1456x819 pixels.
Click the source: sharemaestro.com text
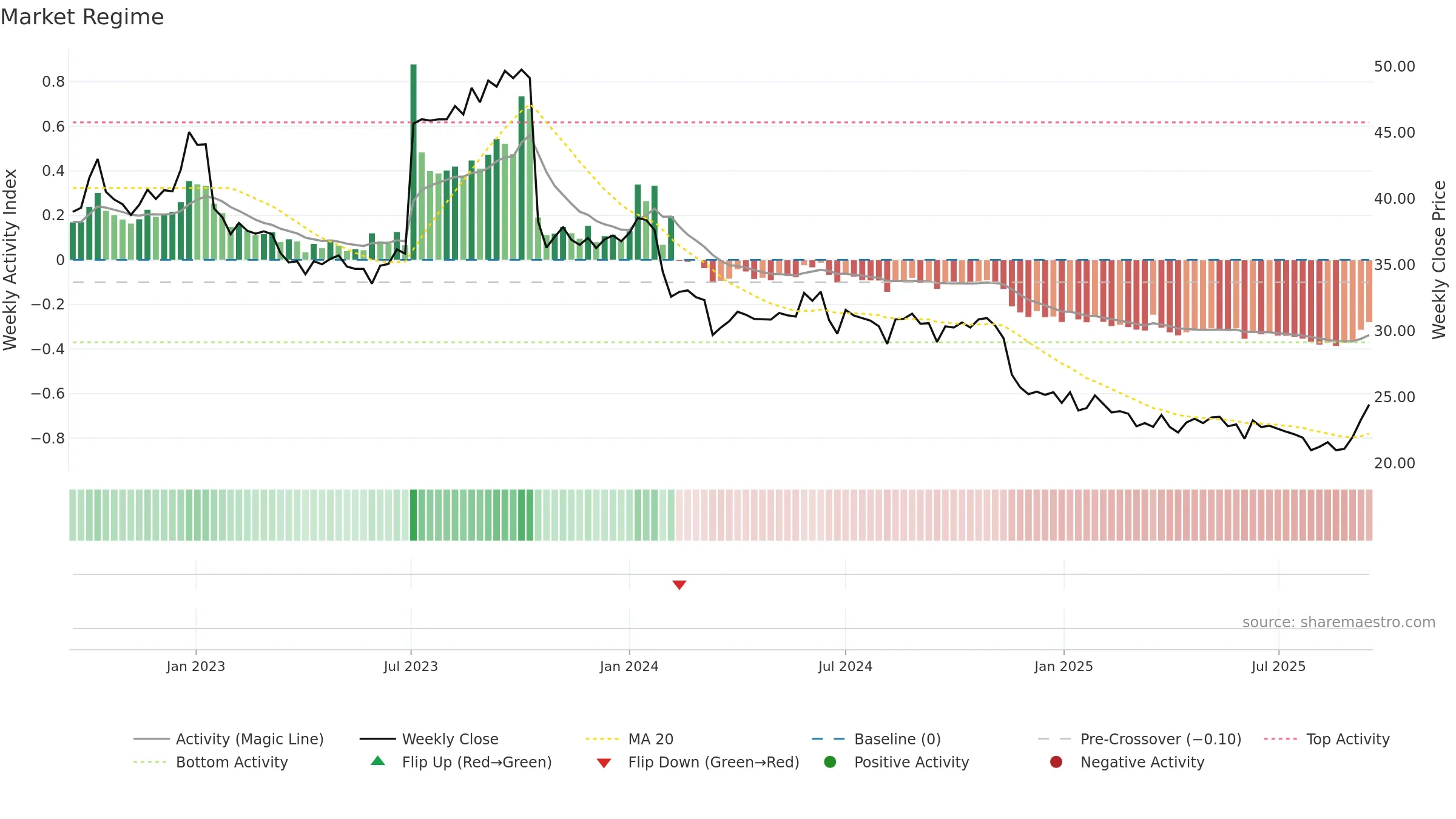click(x=1339, y=622)
